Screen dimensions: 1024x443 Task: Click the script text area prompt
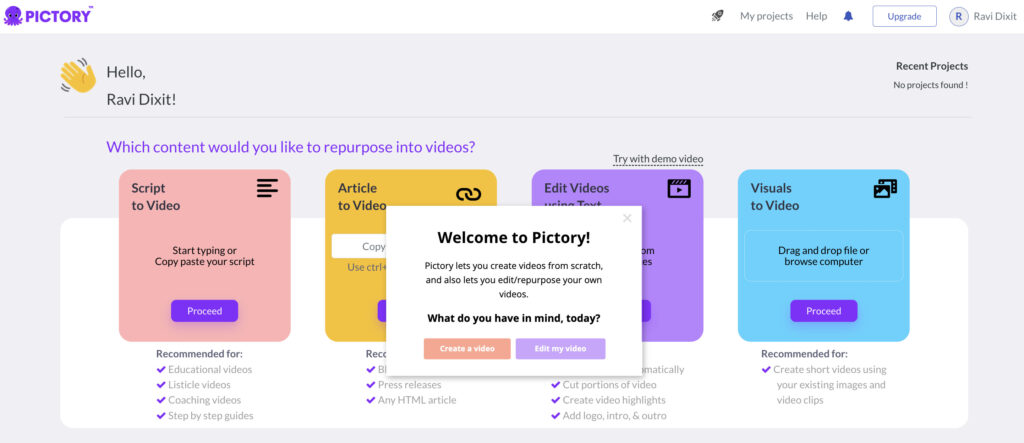pyautogui.click(x=204, y=256)
